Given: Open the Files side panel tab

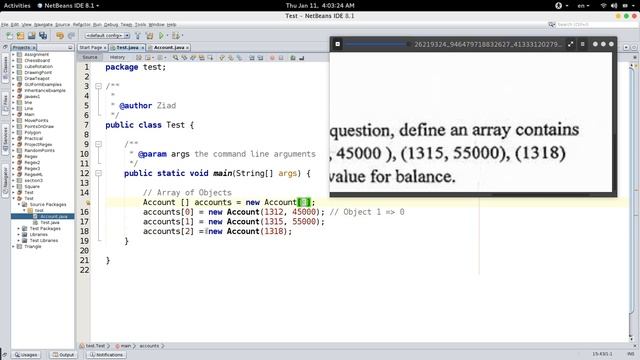Looking at the screenshot, I should click(x=5, y=103).
